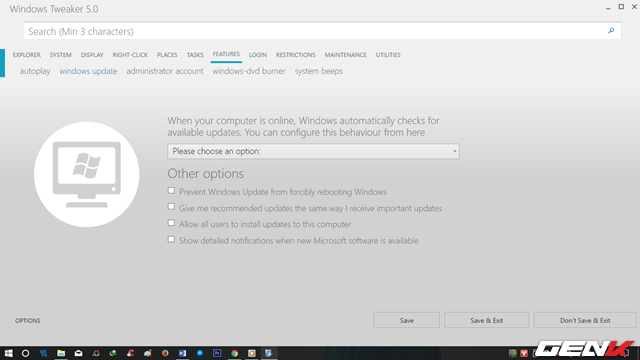Check Prevent Windows Update from forcibly rebooting
Screen dimensions: 640x360
click(171, 191)
